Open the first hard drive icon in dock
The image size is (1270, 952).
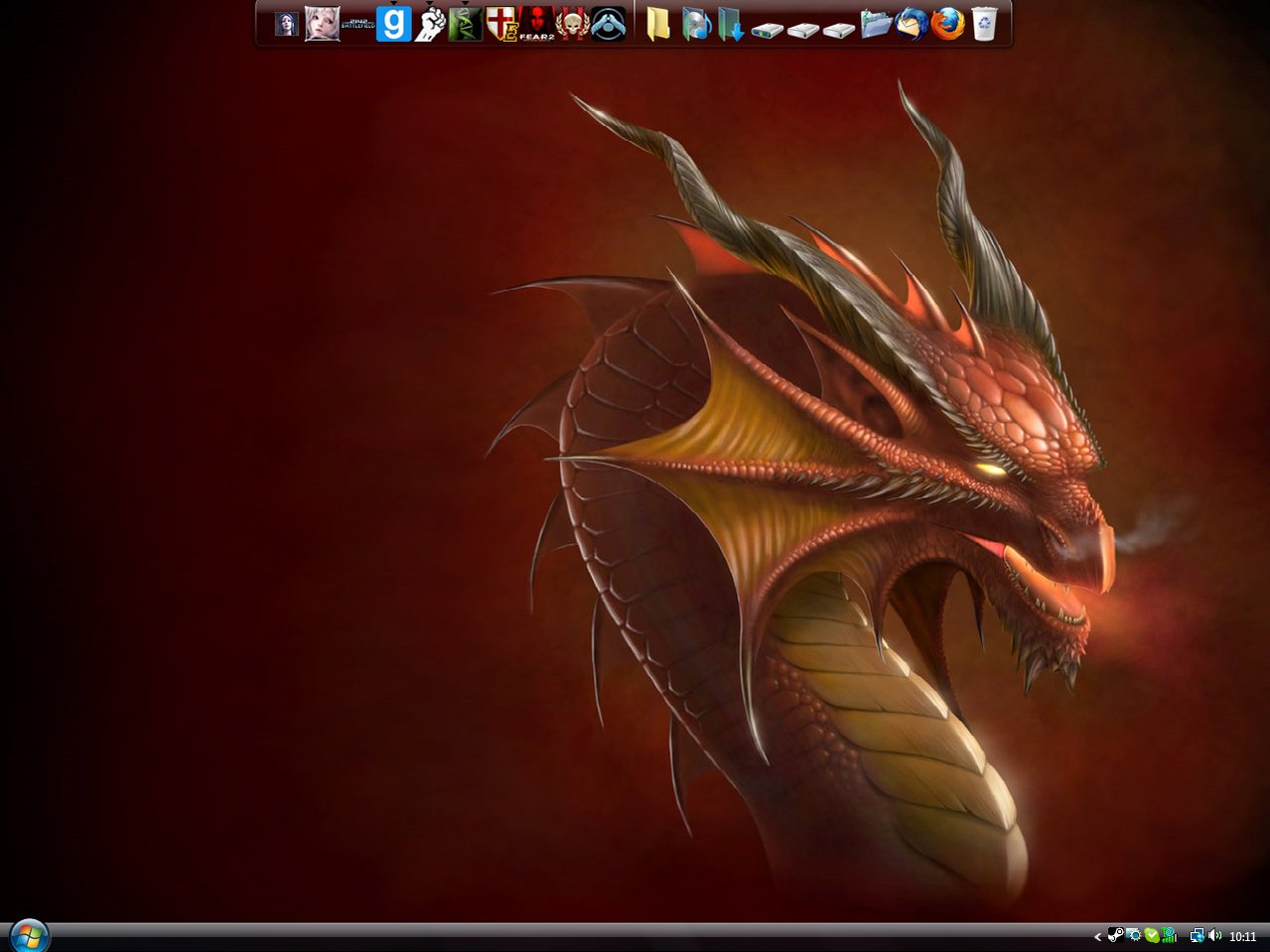point(767,30)
